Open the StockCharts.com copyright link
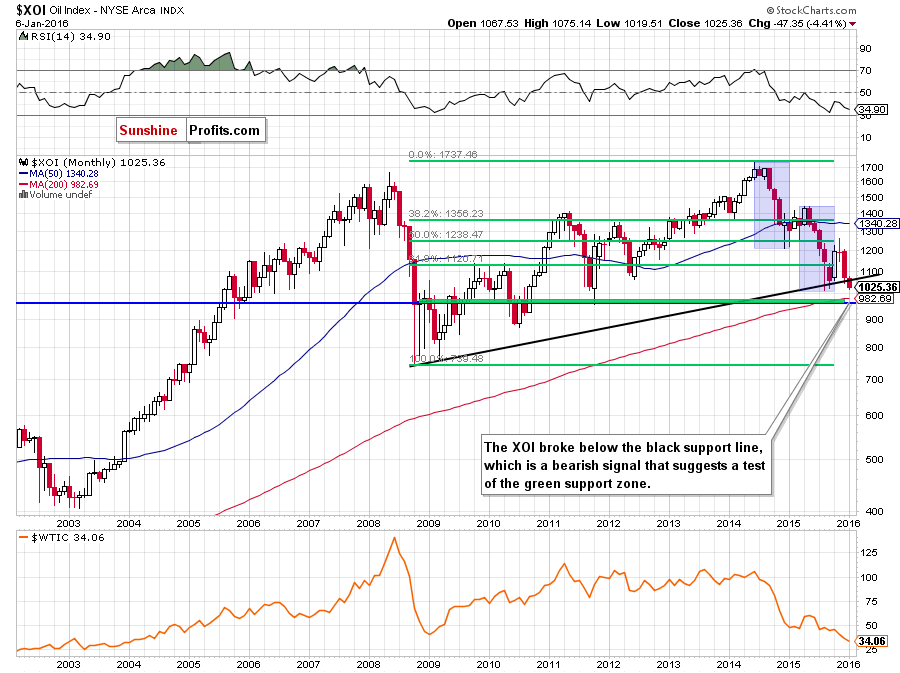The width and height of the screenshot is (900, 673). [811, 10]
